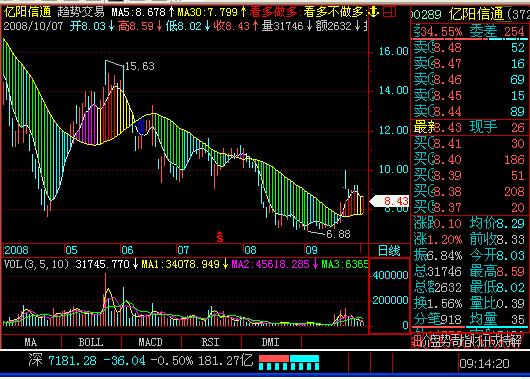Screen dimensions: 530x379
Task: Show the RSI indicator tab
Action: [x=211, y=342]
